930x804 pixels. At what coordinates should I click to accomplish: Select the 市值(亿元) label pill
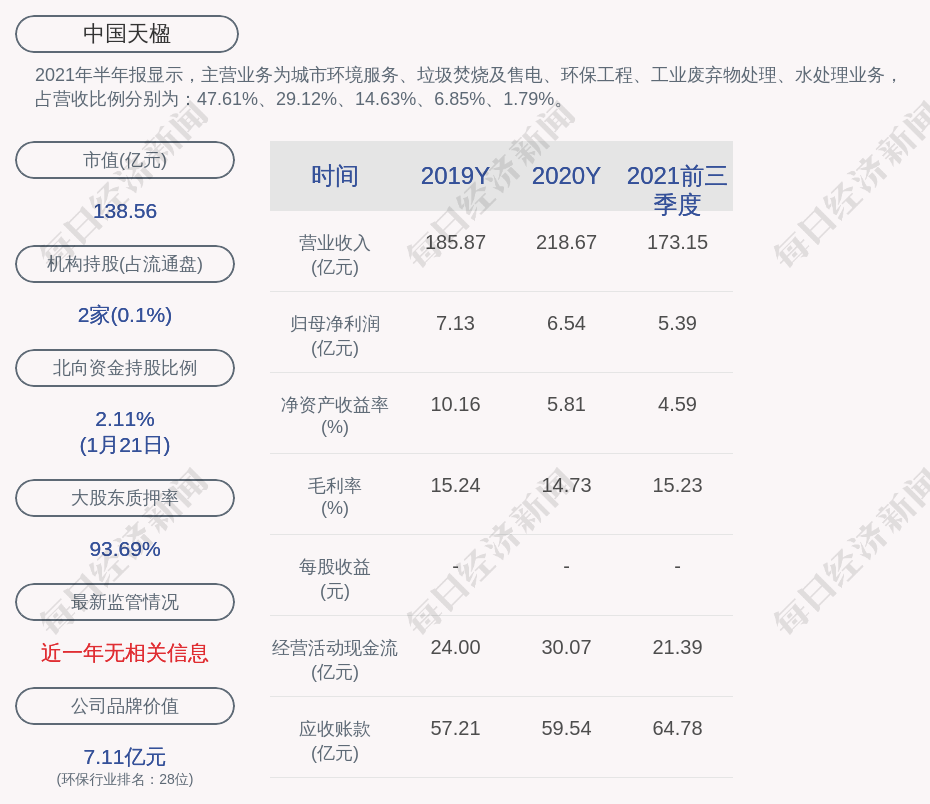125,160
